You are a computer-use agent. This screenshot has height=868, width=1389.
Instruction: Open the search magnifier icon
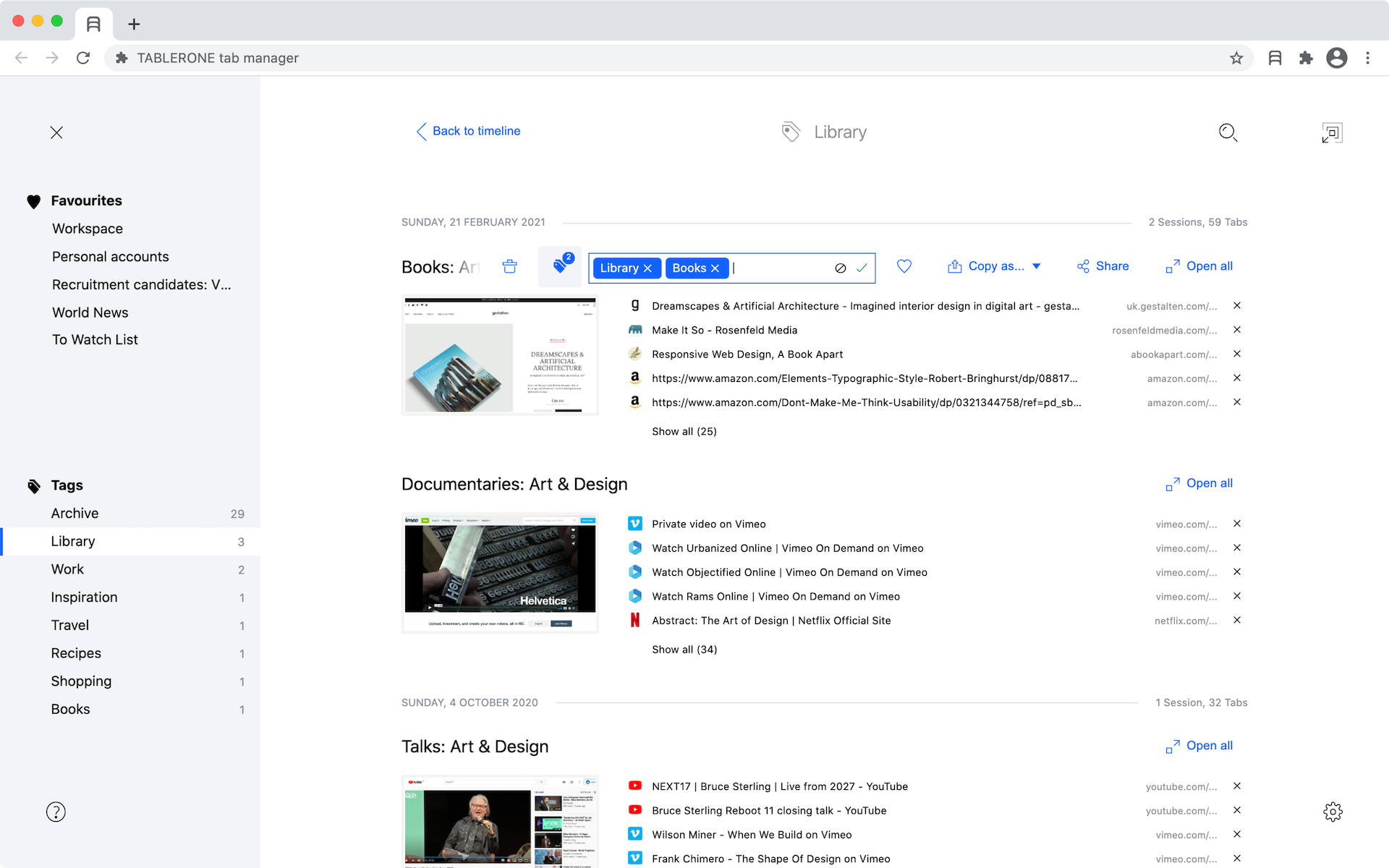1228,132
